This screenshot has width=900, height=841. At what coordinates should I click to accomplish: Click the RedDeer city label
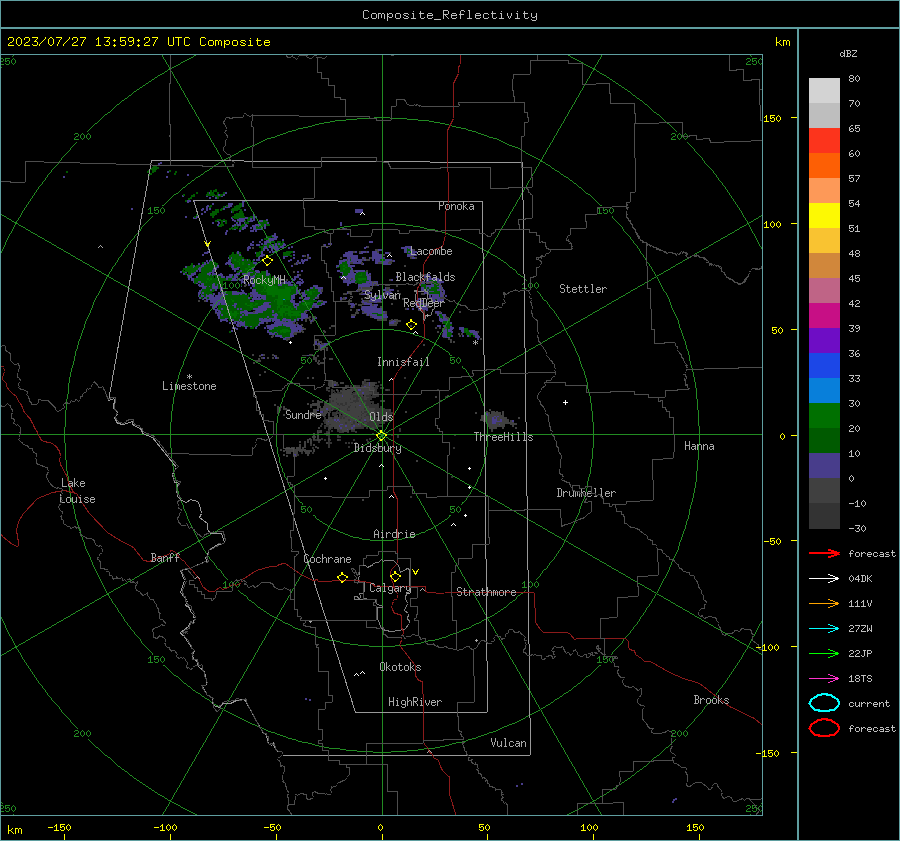(424, 303)
